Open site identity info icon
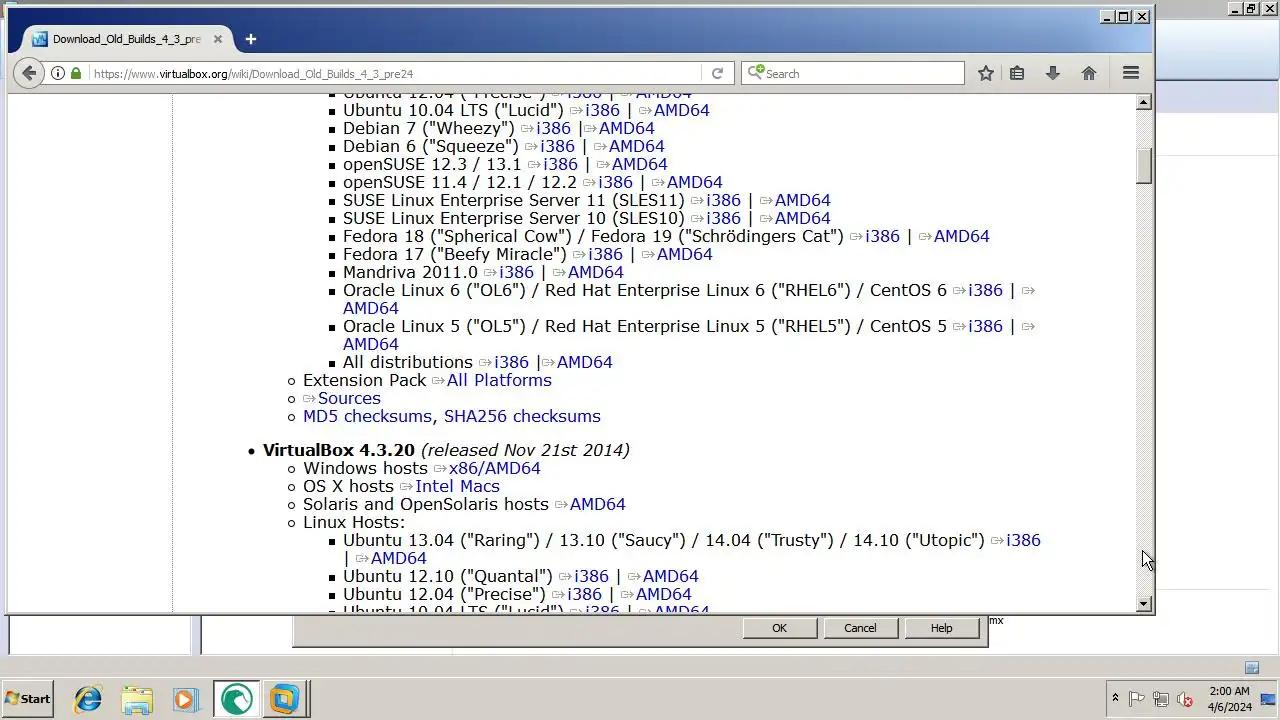This screenshot has height=720, width=1280. 58,73
